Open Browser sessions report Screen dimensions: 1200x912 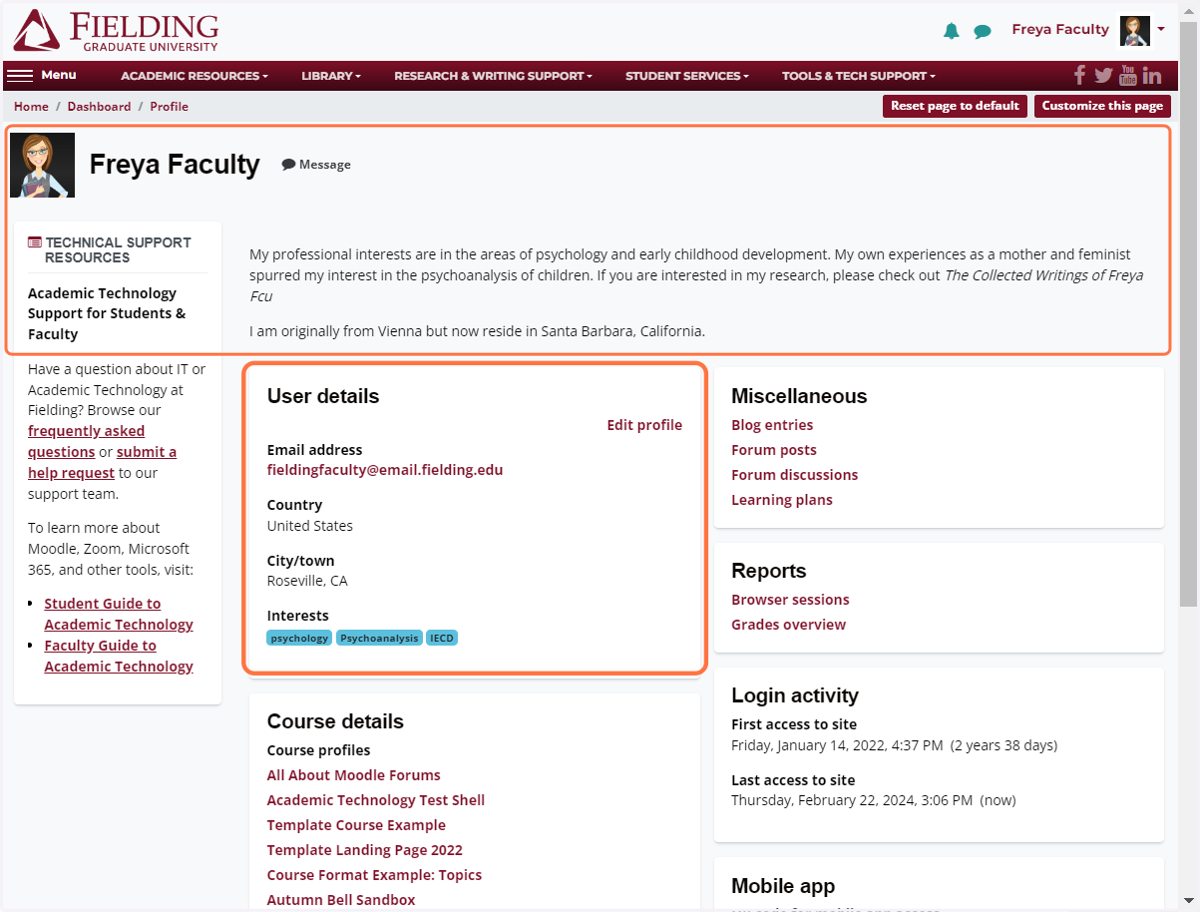[x=790, y=600]
